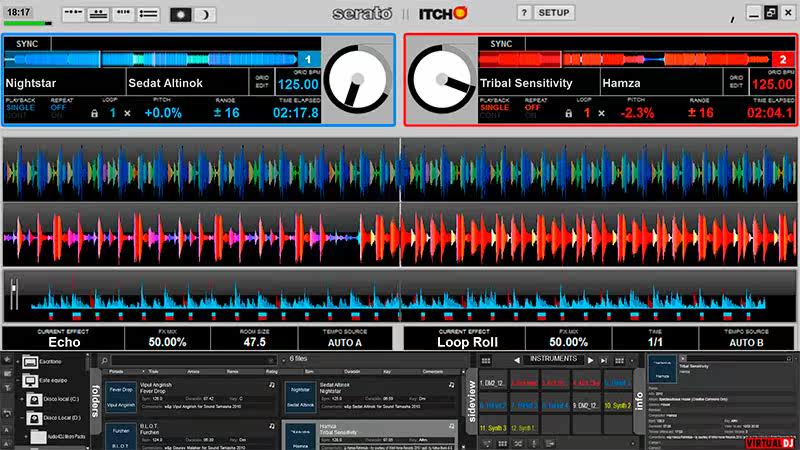The width and height of the screenshot is (800, 450).
Task: Toggle SYNC on deck 2
Action: pos(501,44)
